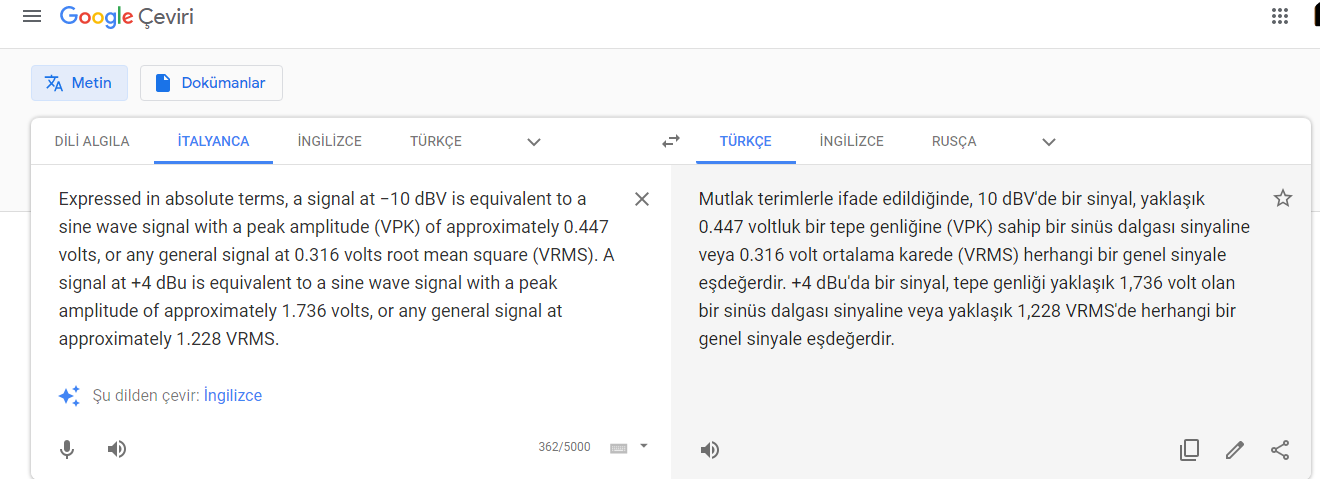Save translation with the star
Image resolution: width=1320 pixels, height=479 pixels.
tap(1283, 198)
